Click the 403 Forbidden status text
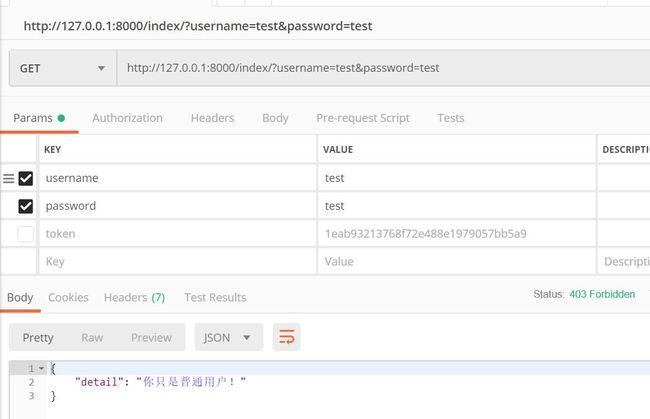This screenshot has width=650, height=419. coord(602,294)
